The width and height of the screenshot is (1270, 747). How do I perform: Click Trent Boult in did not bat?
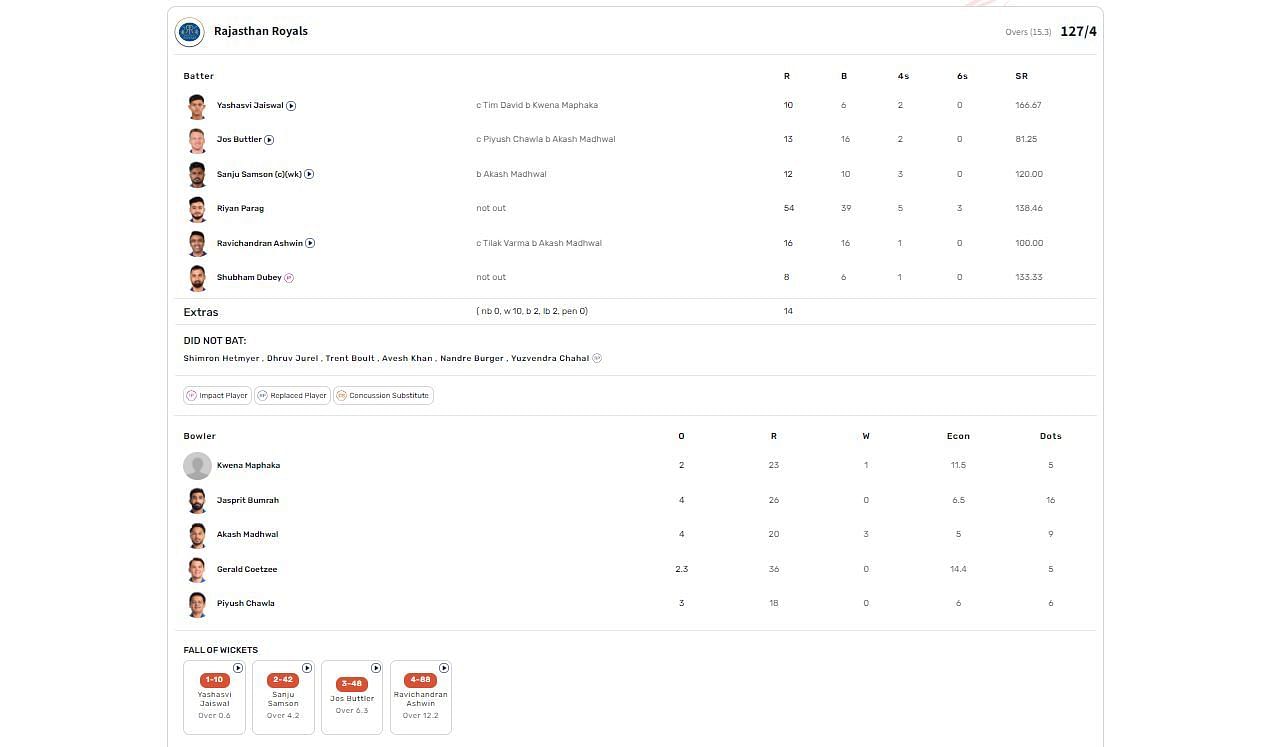(350, 358)
